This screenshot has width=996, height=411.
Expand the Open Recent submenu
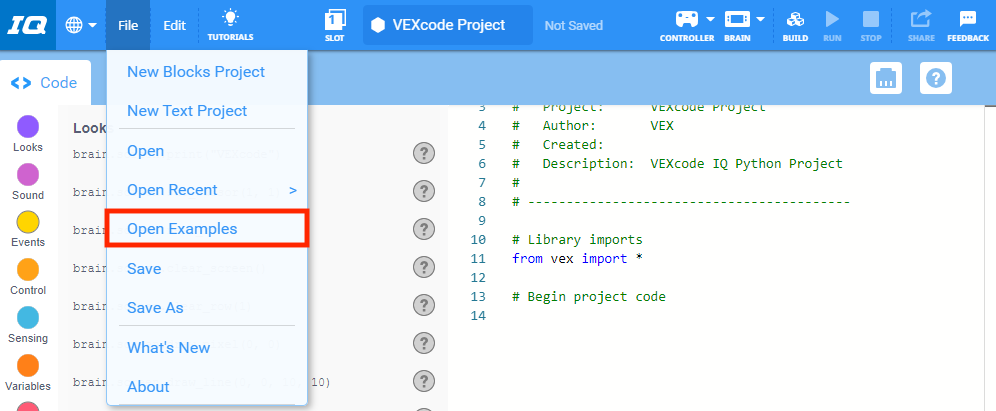(207, 190)
